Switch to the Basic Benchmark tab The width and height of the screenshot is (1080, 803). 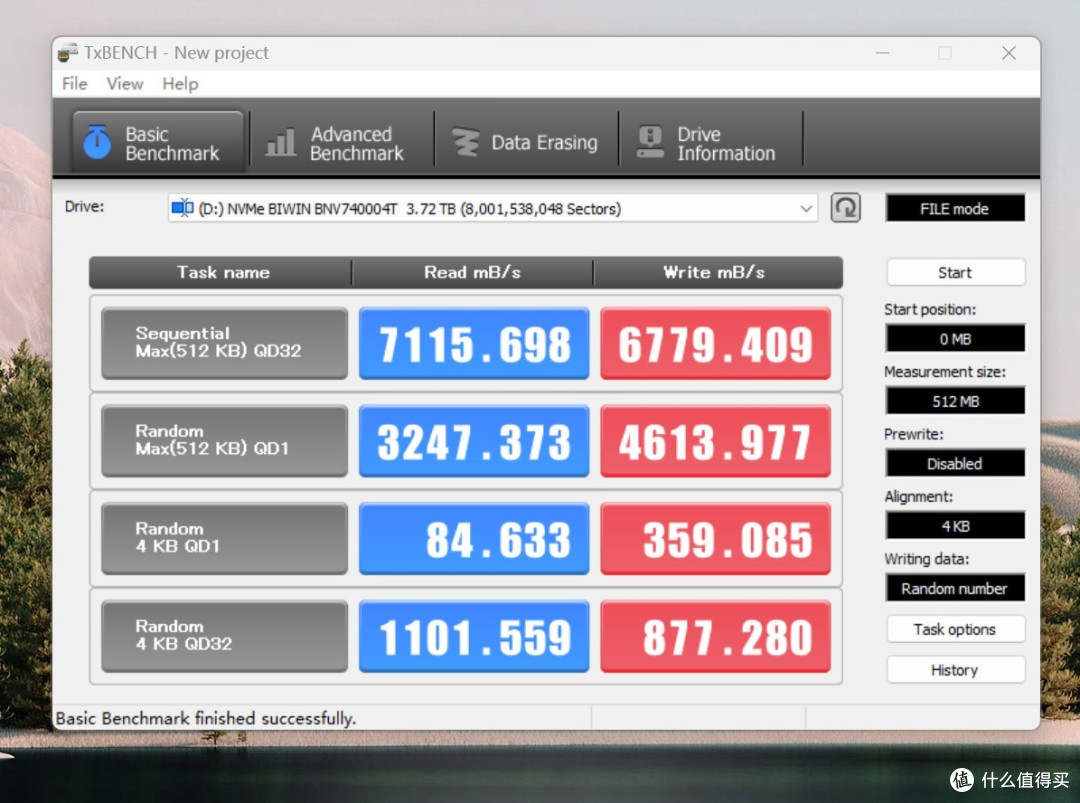(x=158, y=143)
